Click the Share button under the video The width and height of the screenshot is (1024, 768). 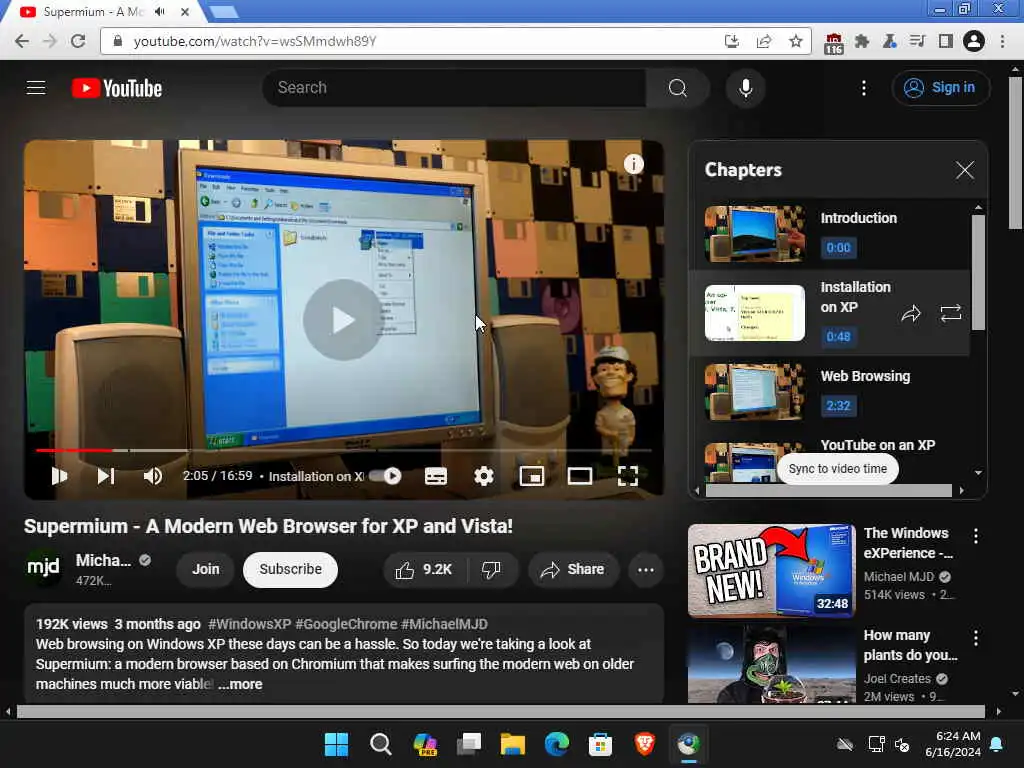click(572, 569)
